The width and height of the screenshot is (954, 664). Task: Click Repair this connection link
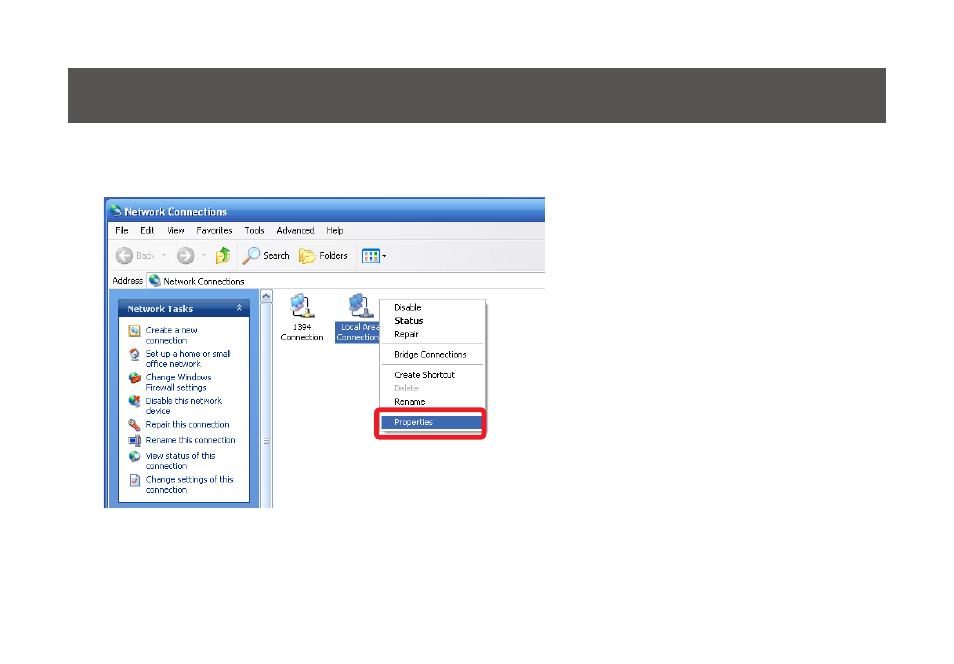tap(187, 425)
